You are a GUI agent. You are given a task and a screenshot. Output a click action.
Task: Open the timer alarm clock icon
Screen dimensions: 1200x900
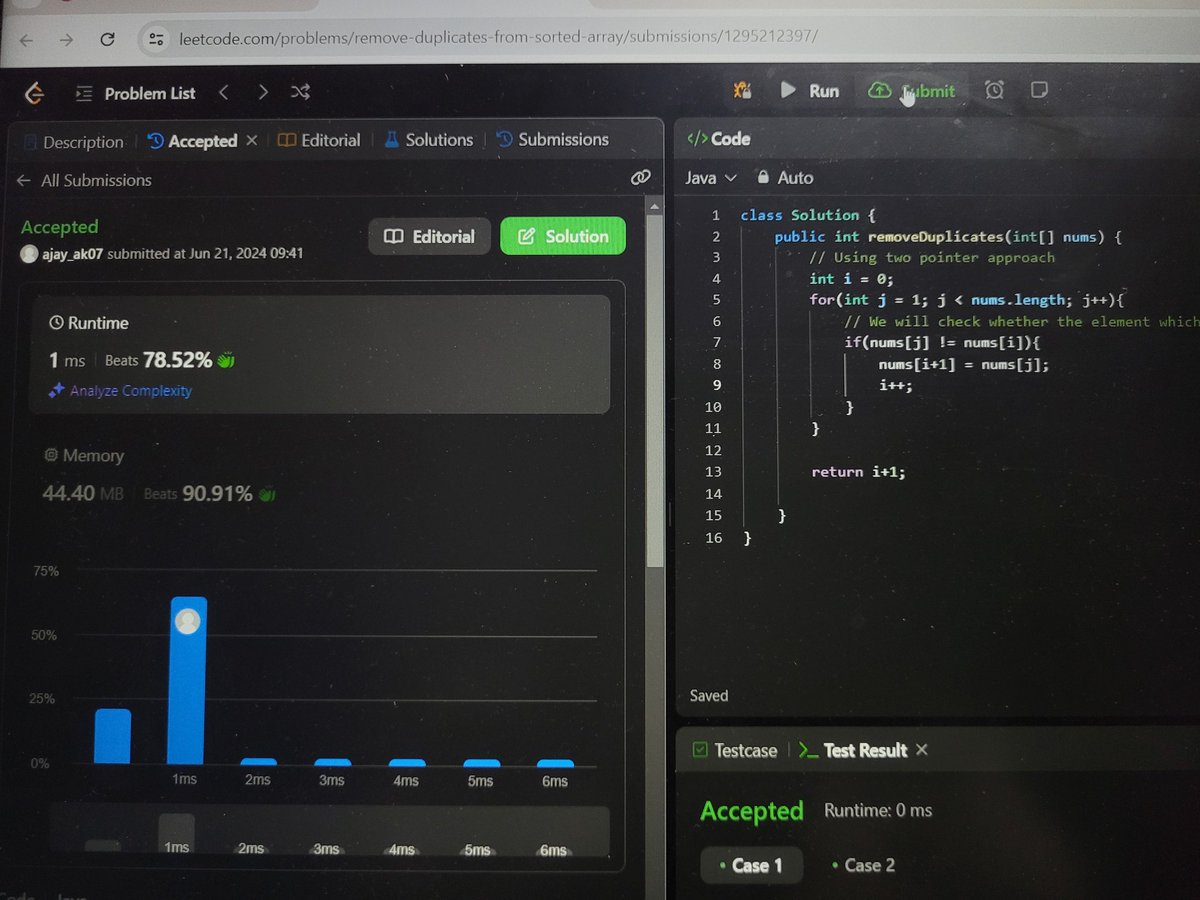tap(994, 90)
